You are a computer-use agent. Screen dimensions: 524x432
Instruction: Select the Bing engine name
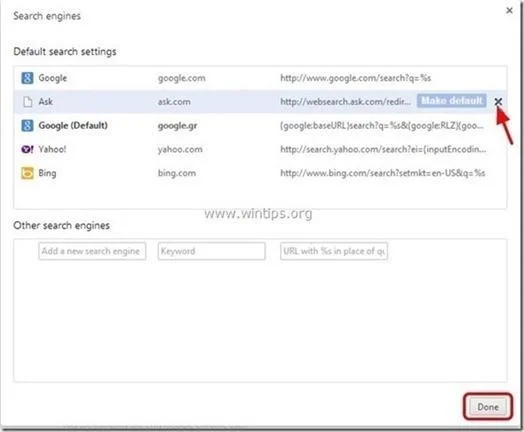(47, 173)
